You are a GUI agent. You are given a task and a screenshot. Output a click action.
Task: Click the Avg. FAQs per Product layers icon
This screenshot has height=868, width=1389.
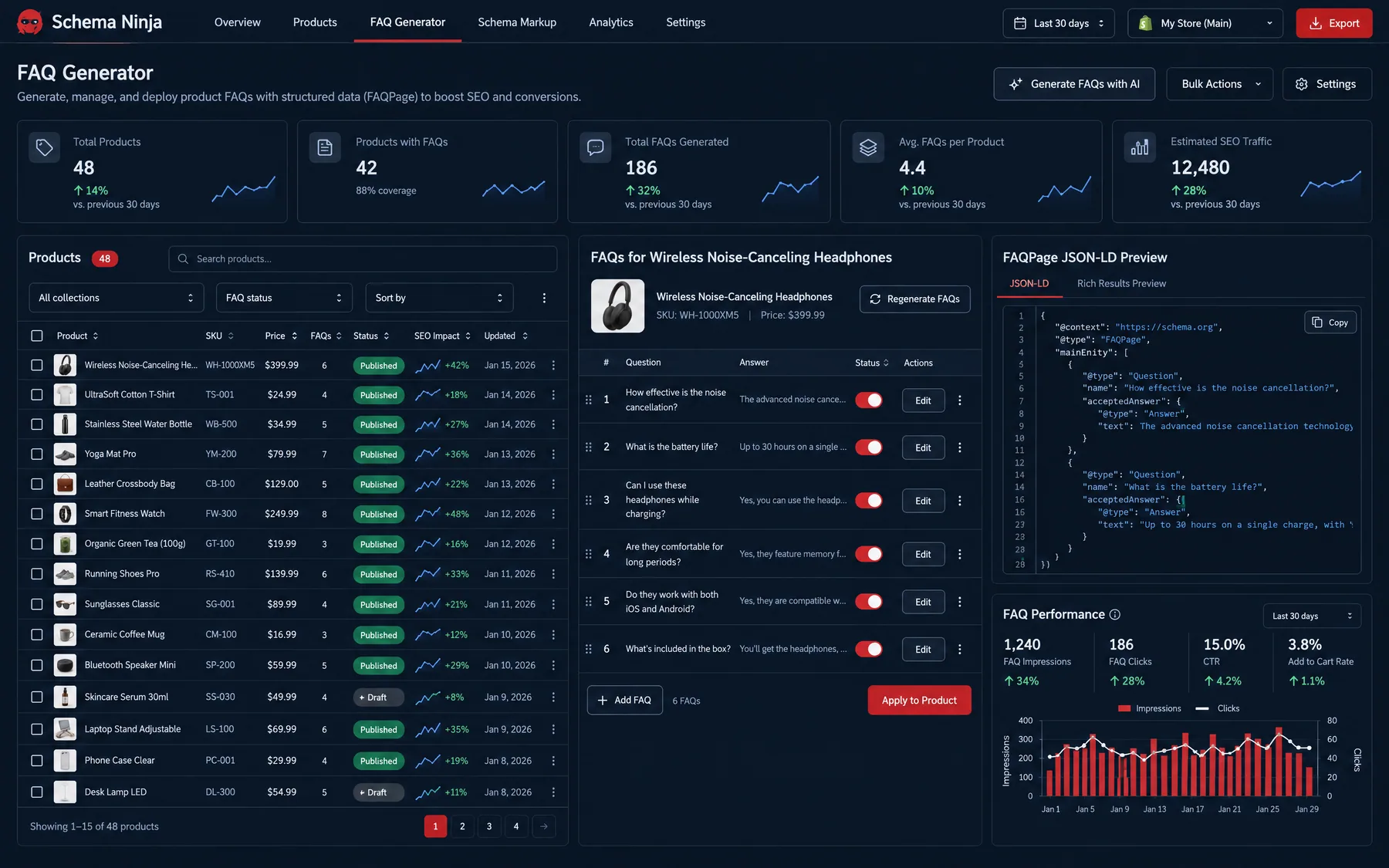point(868,147)
